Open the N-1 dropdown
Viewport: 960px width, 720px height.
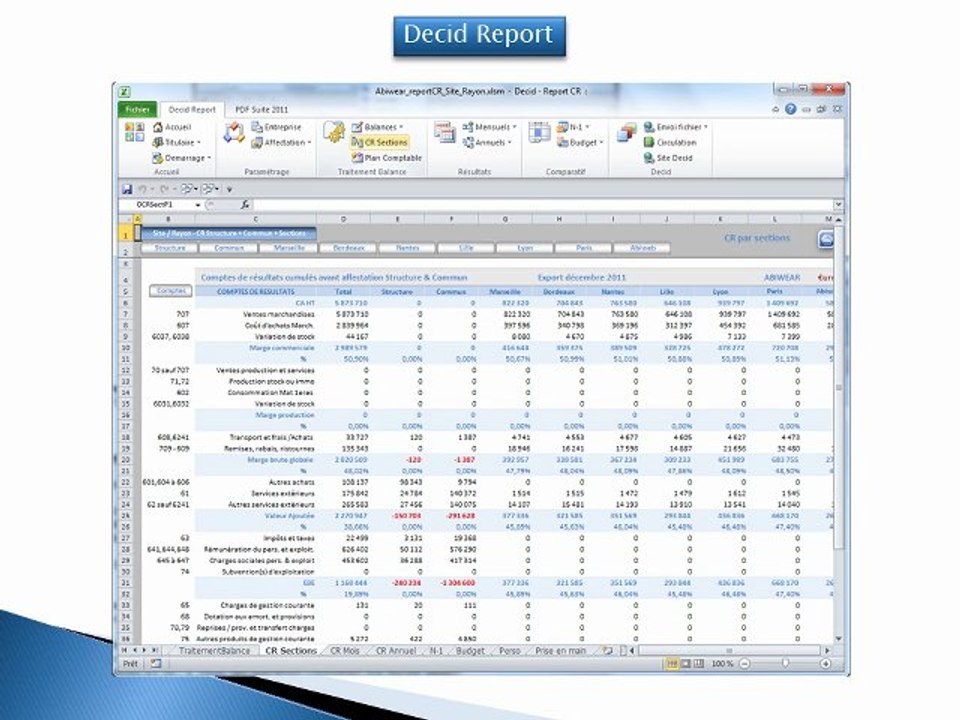tap(573, 127)
